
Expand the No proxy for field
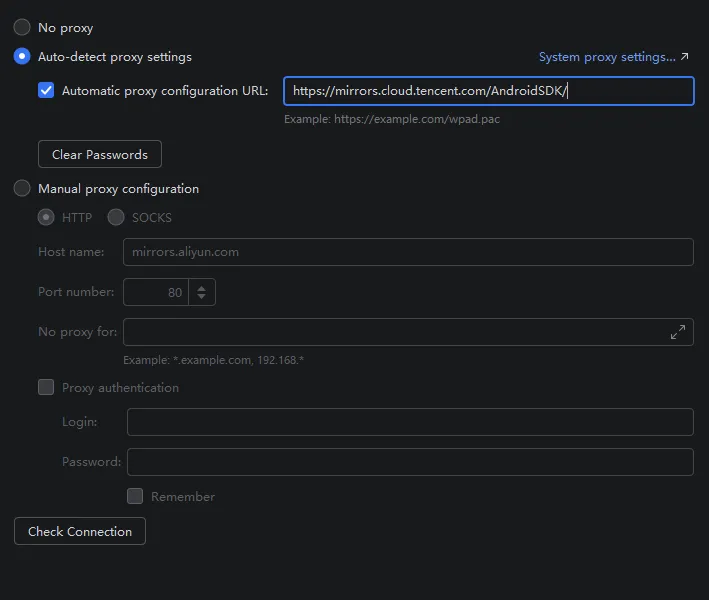click(x=678, y=332)
